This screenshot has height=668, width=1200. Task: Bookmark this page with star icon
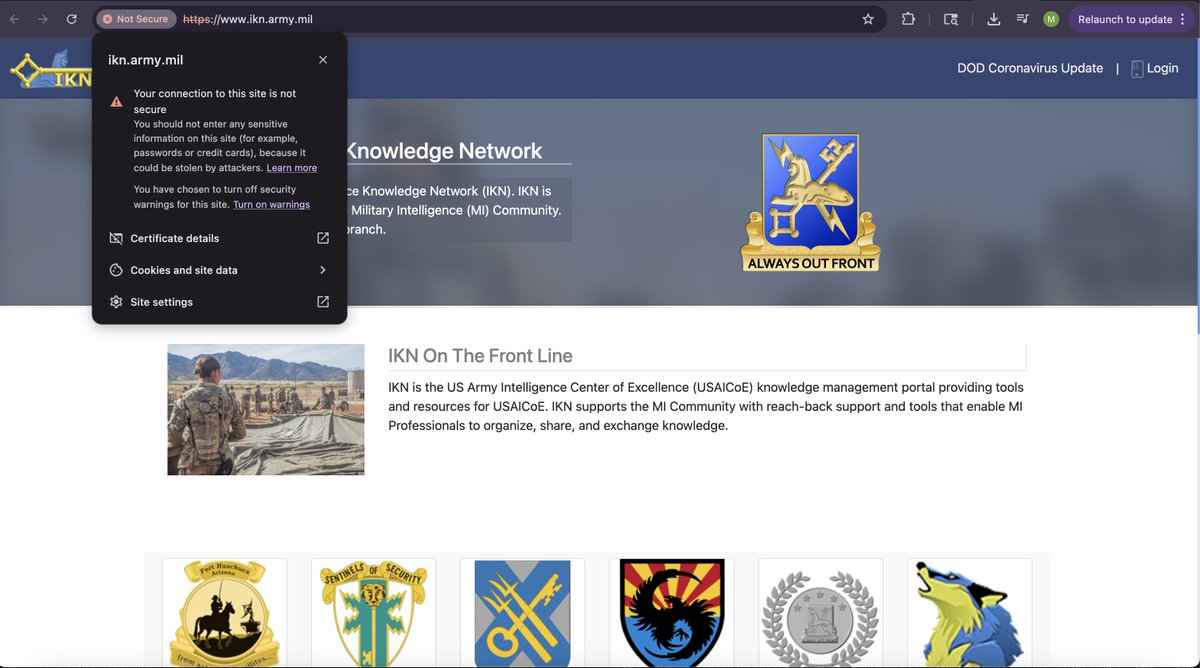click(x=868, y=19)
